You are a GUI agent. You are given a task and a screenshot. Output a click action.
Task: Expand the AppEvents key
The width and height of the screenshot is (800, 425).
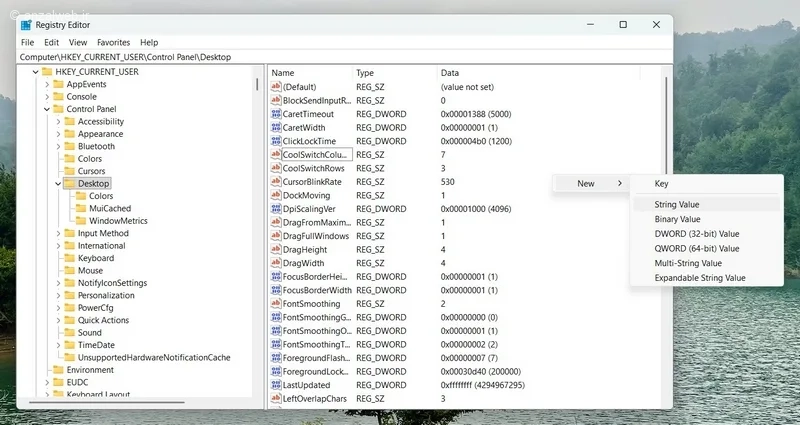pyautogui.click(x=47, y=84)
